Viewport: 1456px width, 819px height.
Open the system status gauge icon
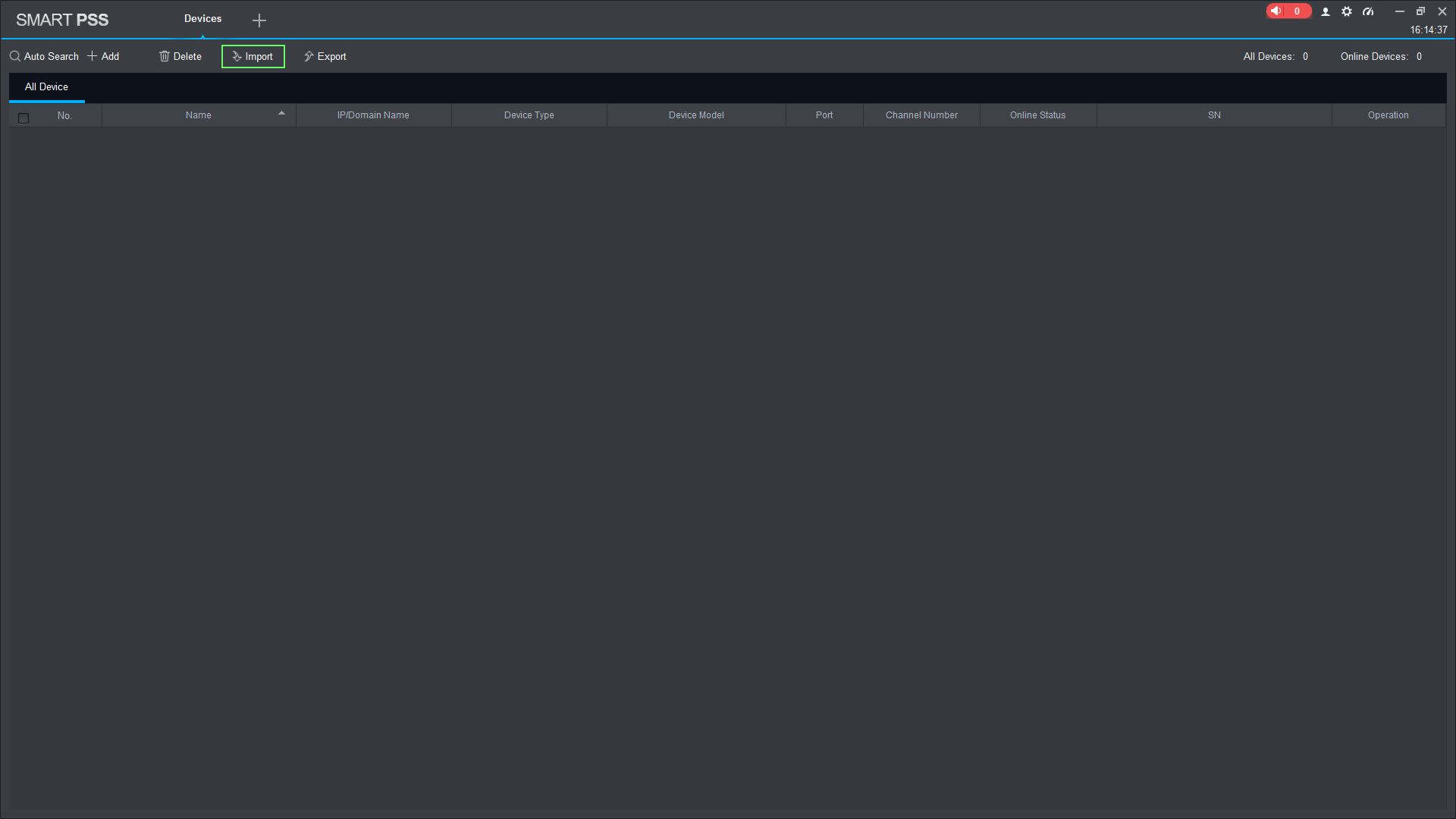click(1368, 12)
